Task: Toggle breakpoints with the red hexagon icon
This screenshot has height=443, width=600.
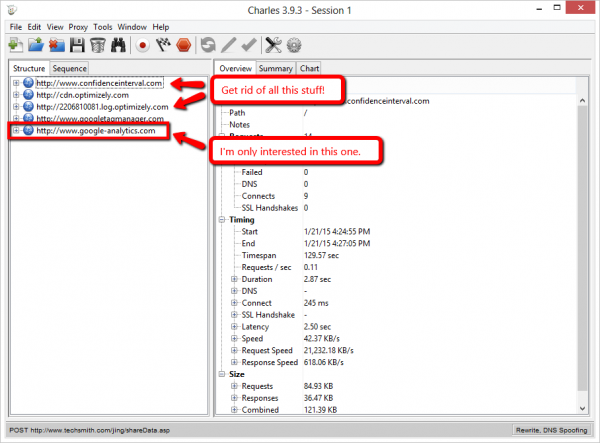Action: [184, 45]
